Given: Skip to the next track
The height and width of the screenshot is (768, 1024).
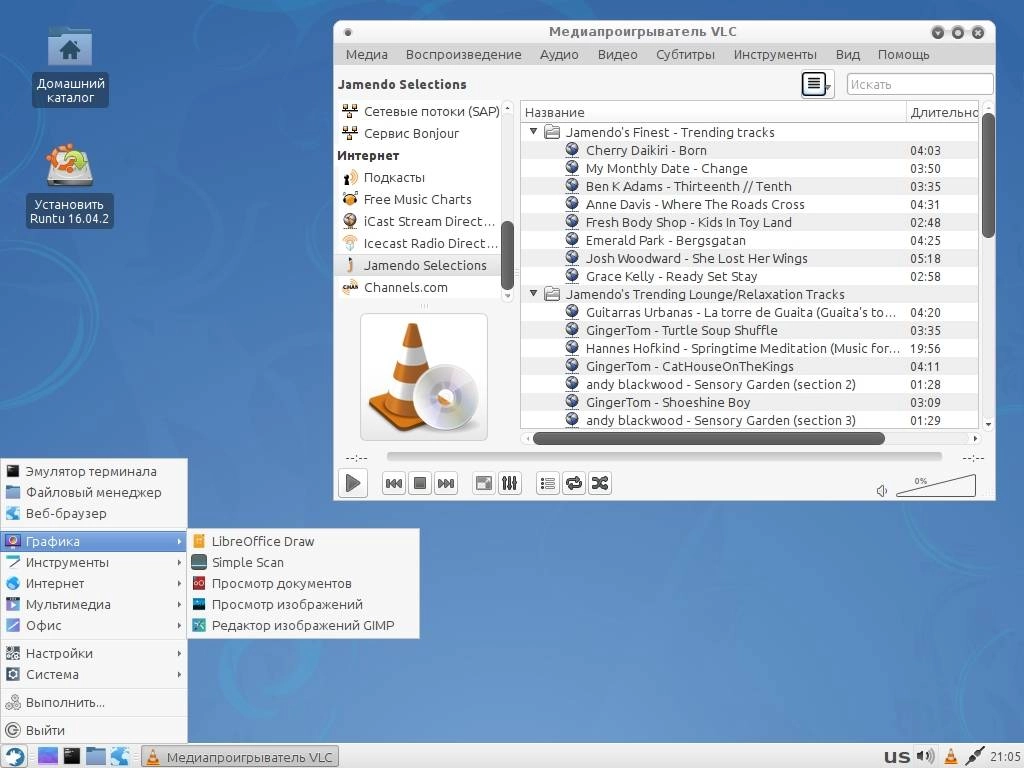Looking at the screenshot, I should tap(446, 483).
